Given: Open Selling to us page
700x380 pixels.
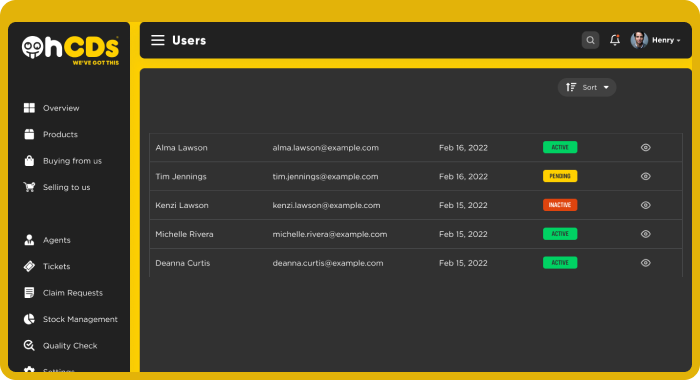Looking at the screenshot, I should click(67, 187).
